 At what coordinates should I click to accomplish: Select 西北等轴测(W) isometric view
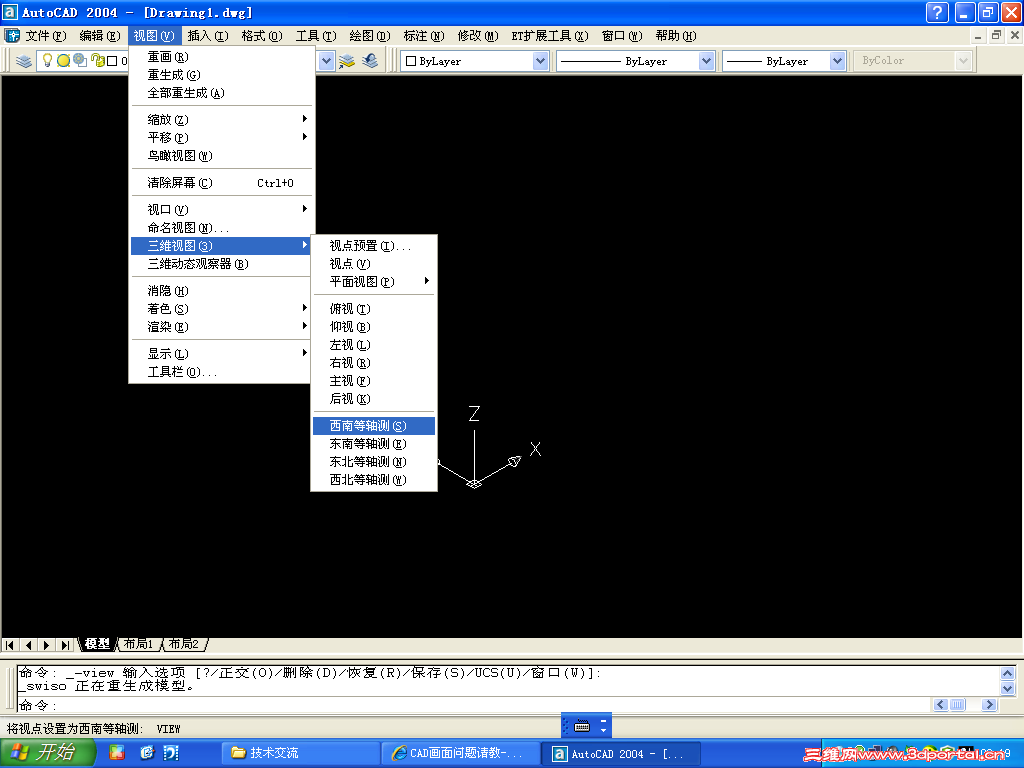(374, 480)
